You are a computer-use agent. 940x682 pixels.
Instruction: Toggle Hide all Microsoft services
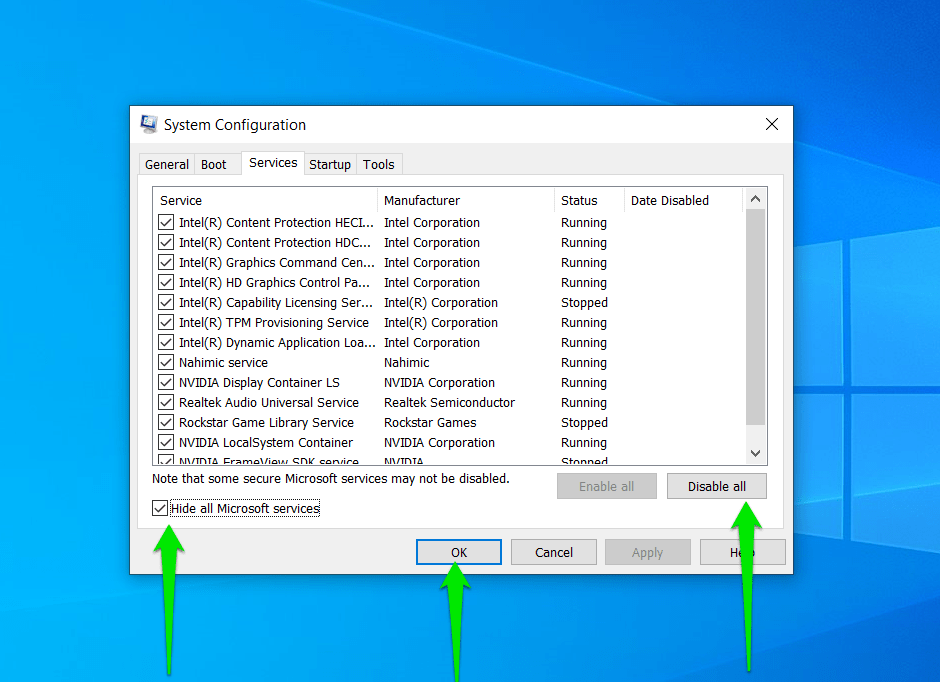[161, 508]
